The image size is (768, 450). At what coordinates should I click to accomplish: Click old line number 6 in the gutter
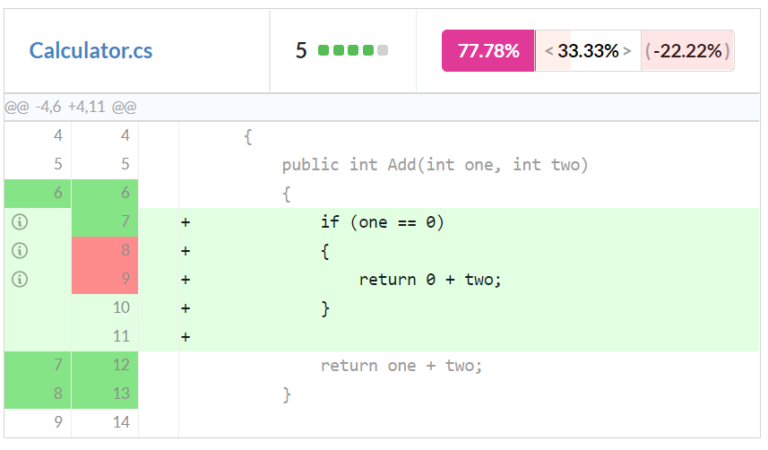57,194
